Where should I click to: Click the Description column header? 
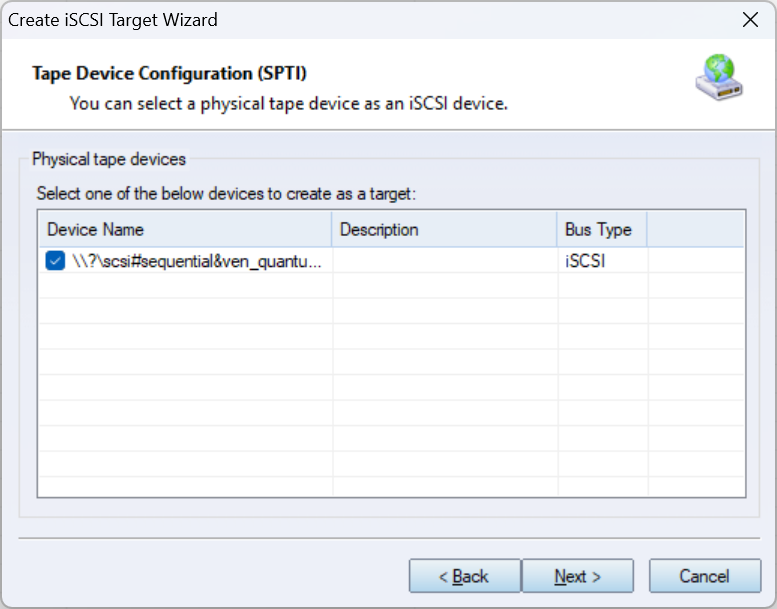444,229
